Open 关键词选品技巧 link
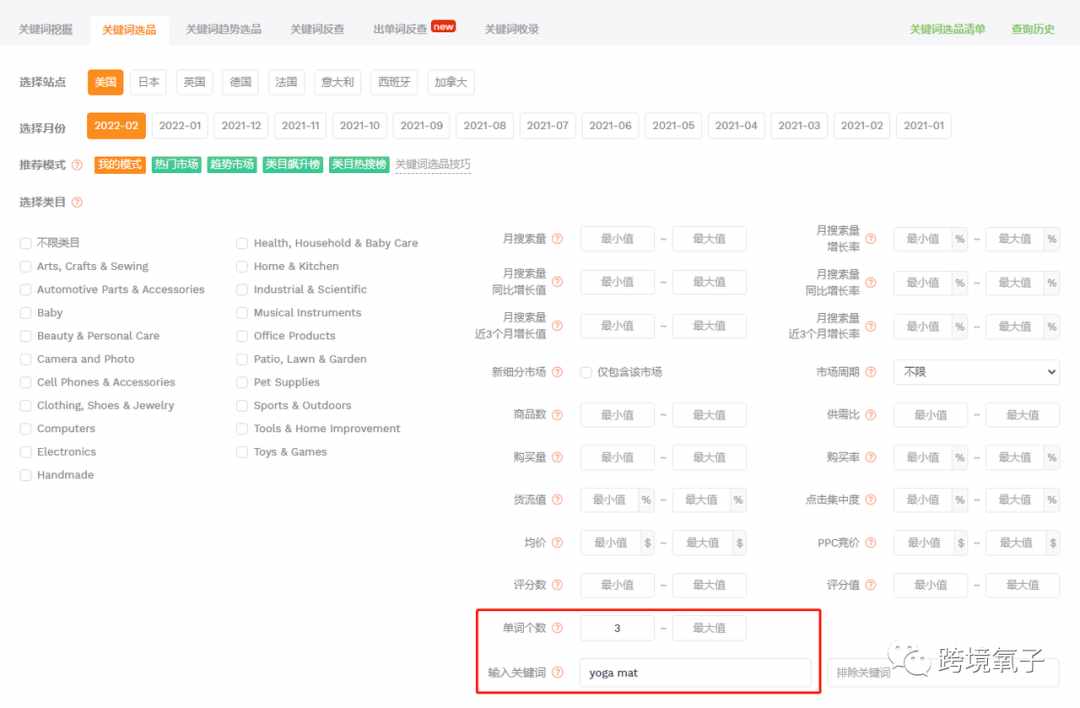The height and width of the screenshot is (708, 1080). point(433,165)
